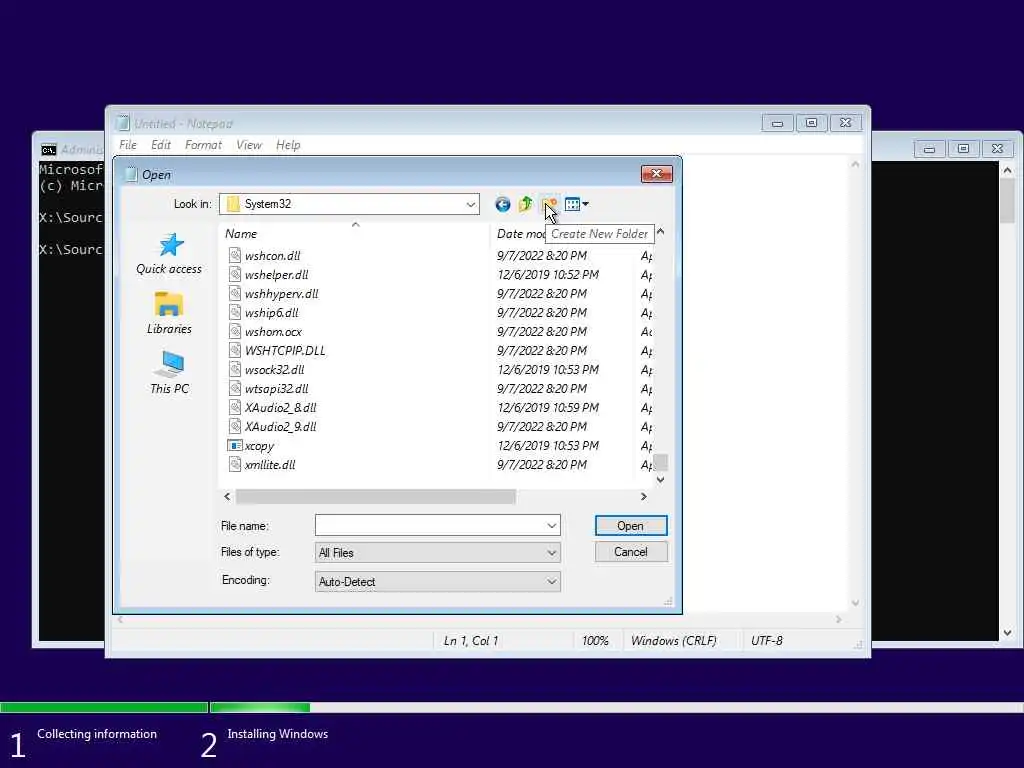Open Notepad File menu
1024x768 pixels.
coord(128,145)
